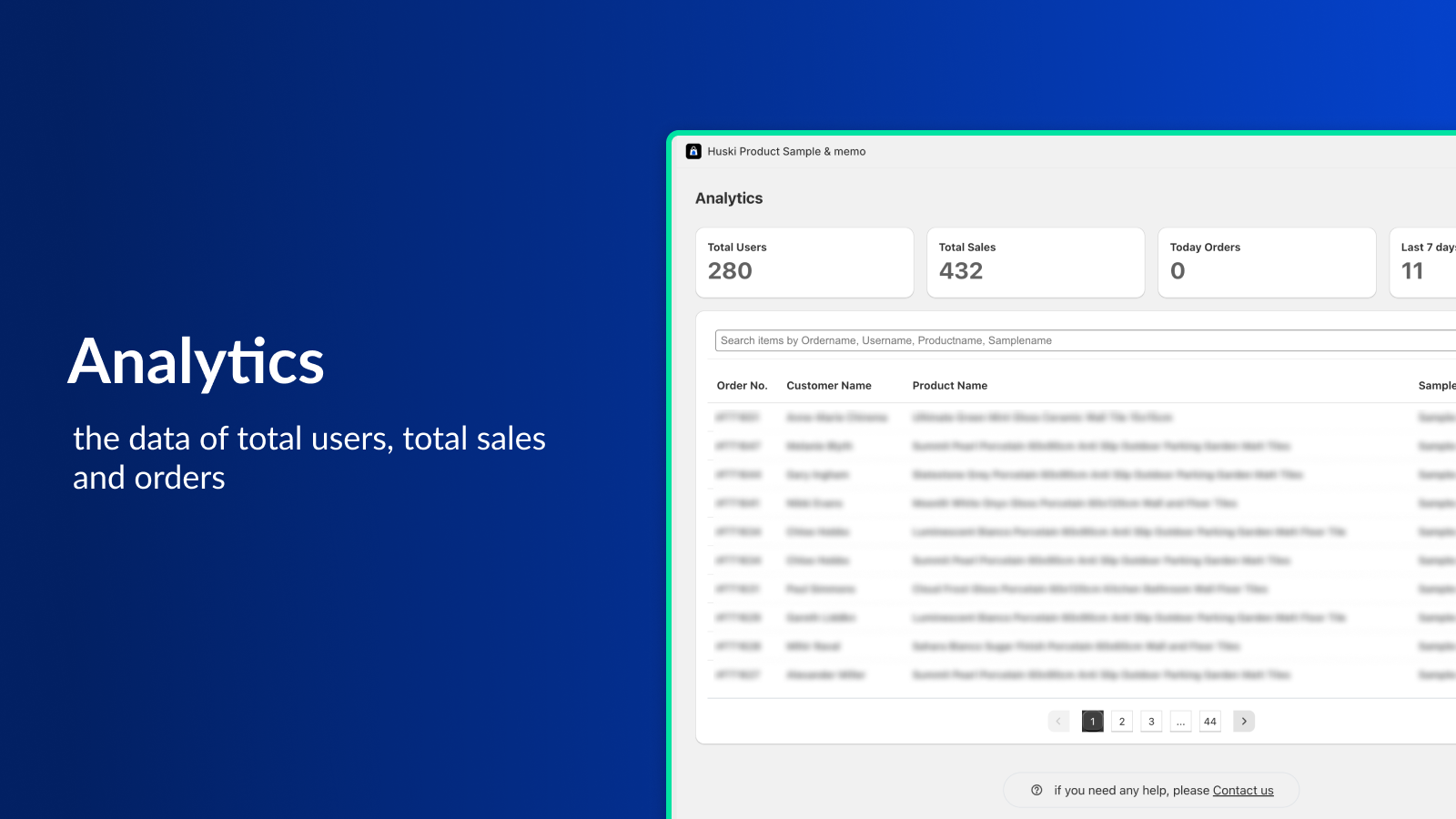Click the Today Orders card
This screenshot has width=1456, height=819.
point(1267,262)
